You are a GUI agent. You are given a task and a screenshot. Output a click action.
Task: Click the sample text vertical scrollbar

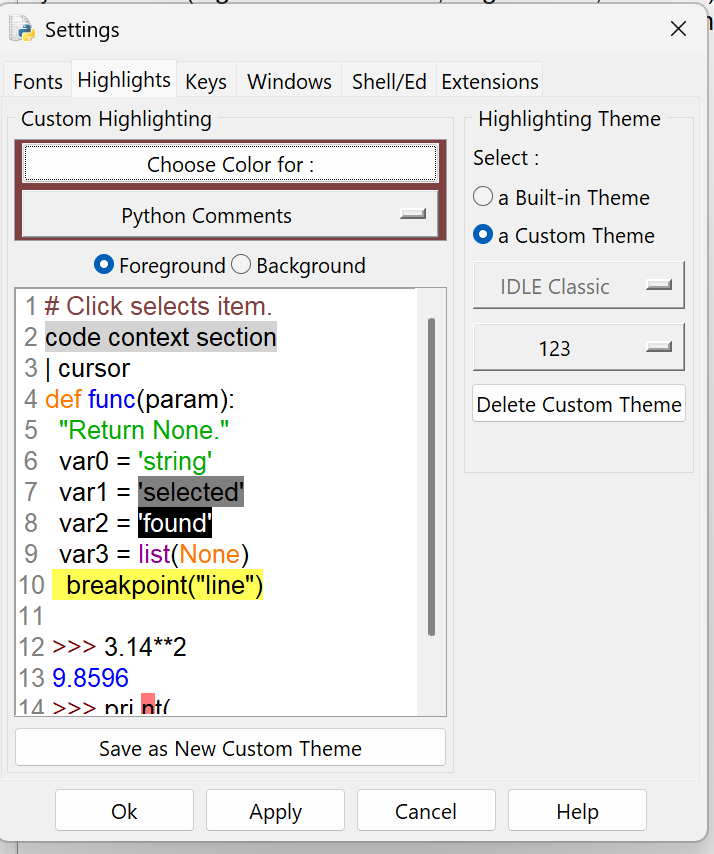coord(431,475)
